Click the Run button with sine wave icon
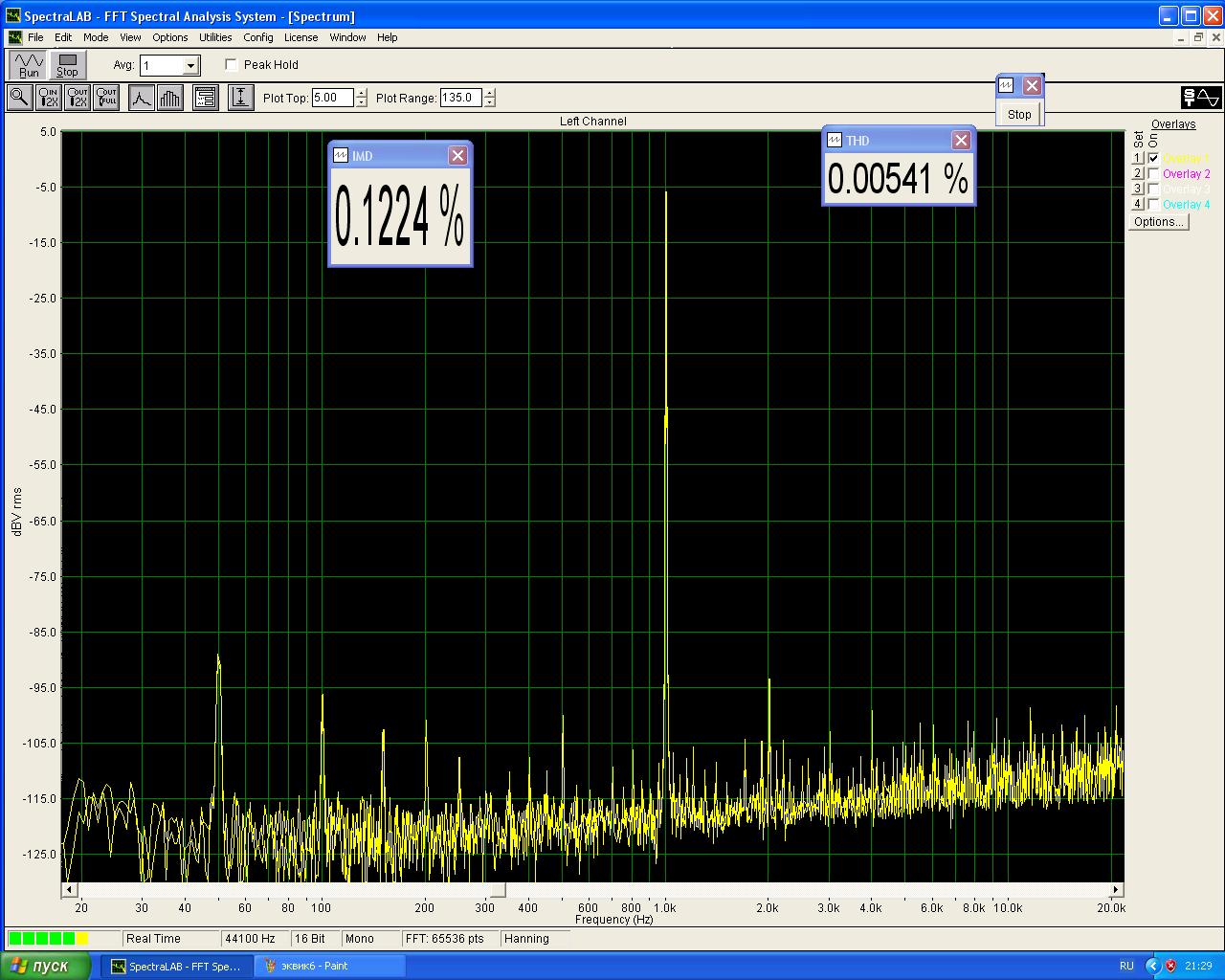Viewport: 1225px width, 980px height. click(x=29, y=65)
